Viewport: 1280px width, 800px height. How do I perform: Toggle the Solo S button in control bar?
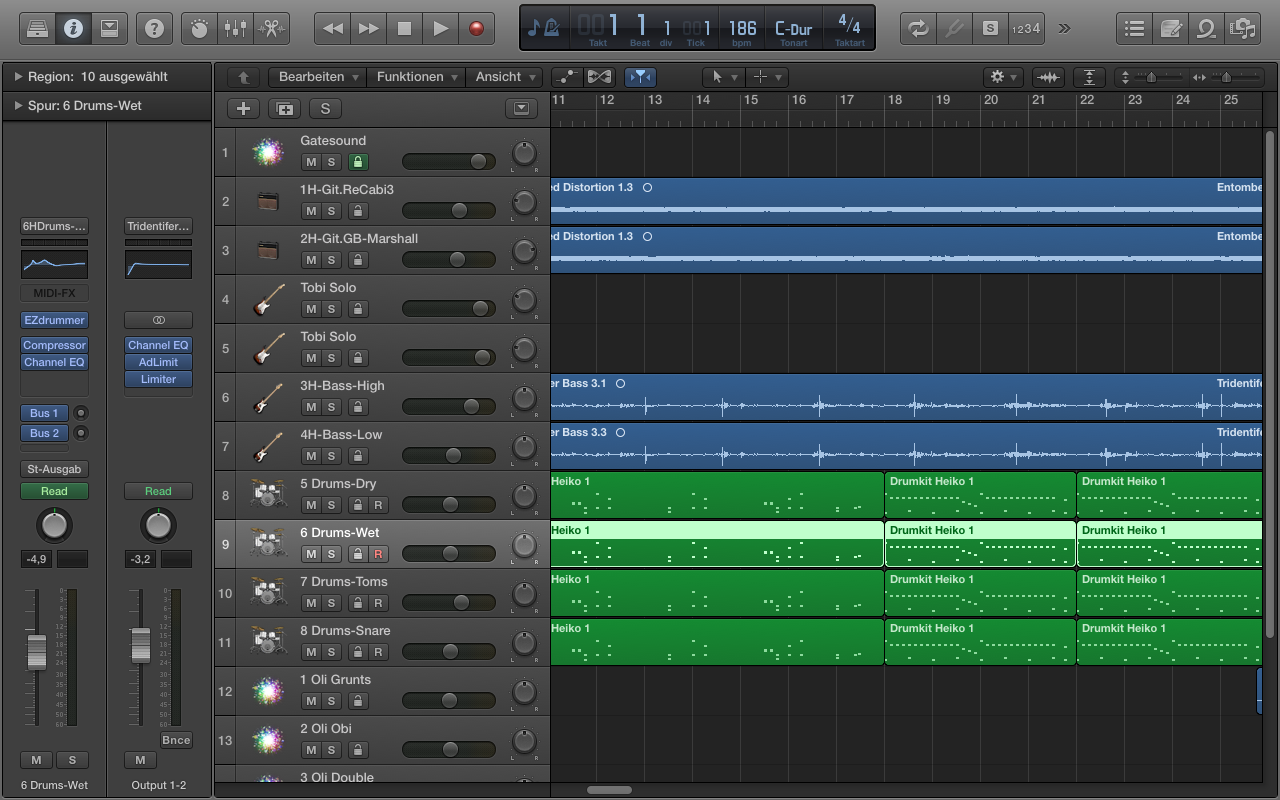point(990,28)
